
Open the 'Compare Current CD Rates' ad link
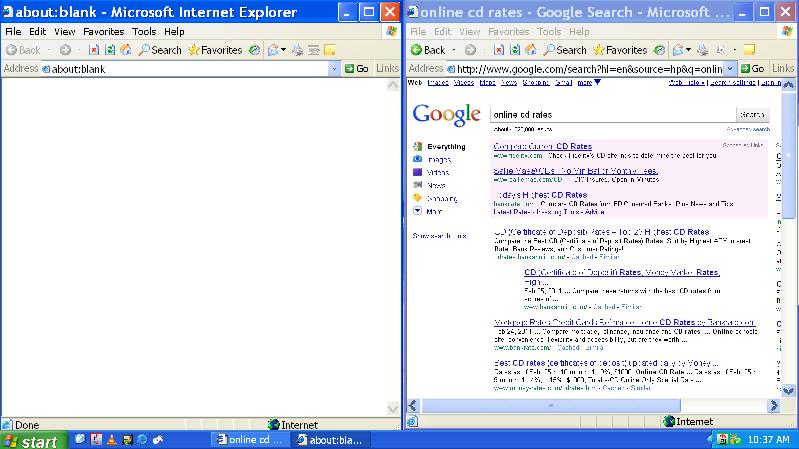click(543, 146)
